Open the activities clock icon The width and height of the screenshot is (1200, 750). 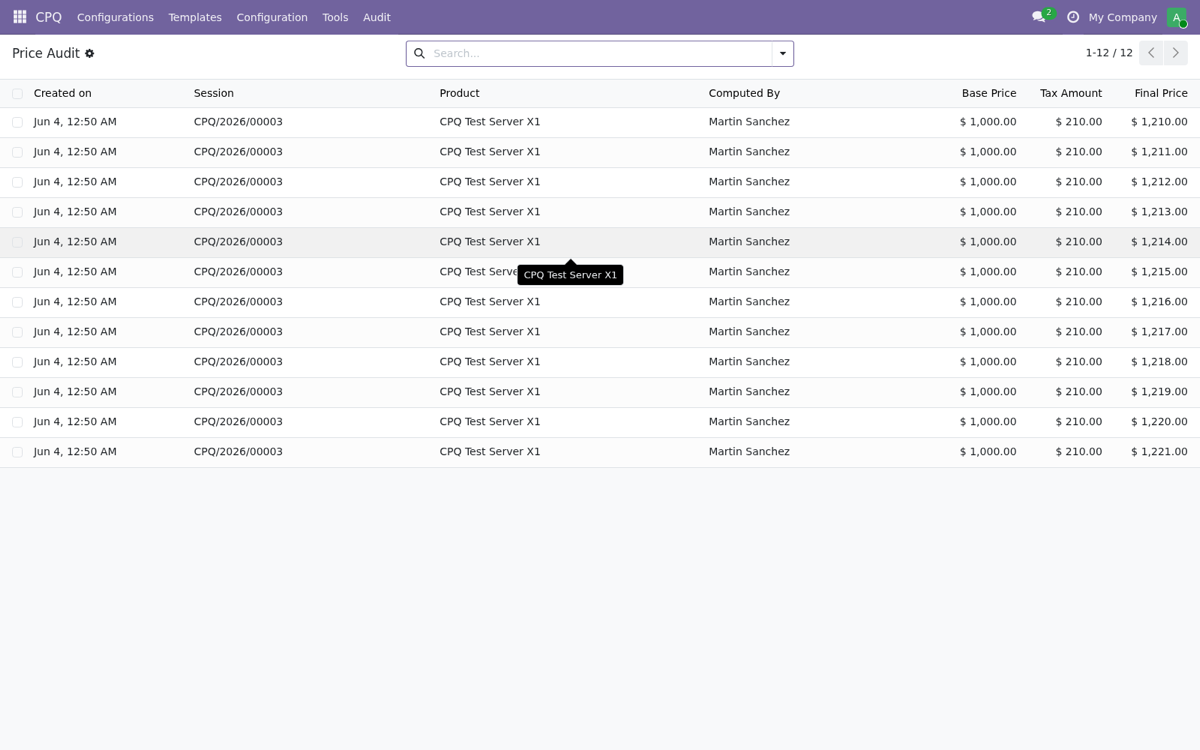pos(1073,17)
